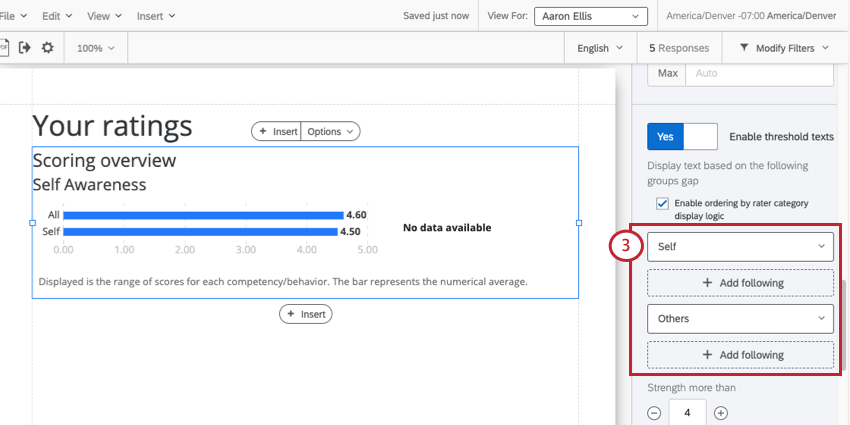850x425 pixels.
Task: Open the Insert menu
Action: (156, 16)
